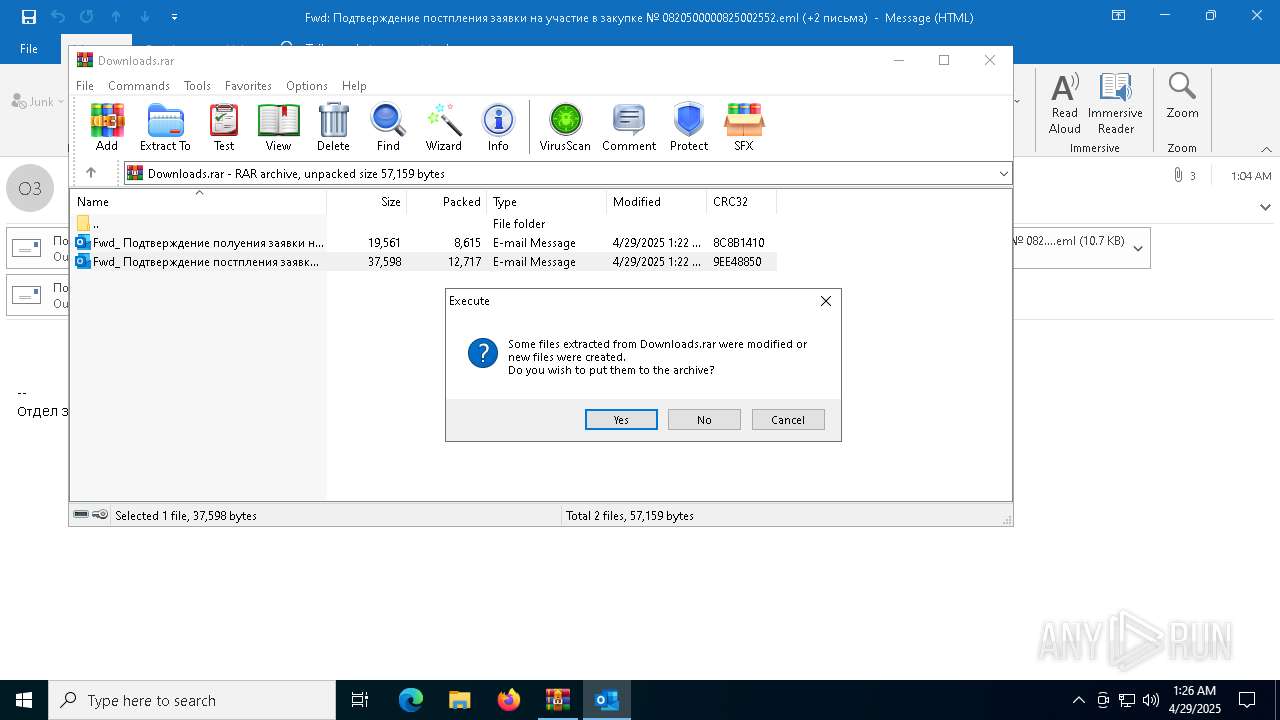Image resolution: width=1280 pixels, height=720 pixels.
Task: Click the View file icon
Action: [x=278, y=126]
